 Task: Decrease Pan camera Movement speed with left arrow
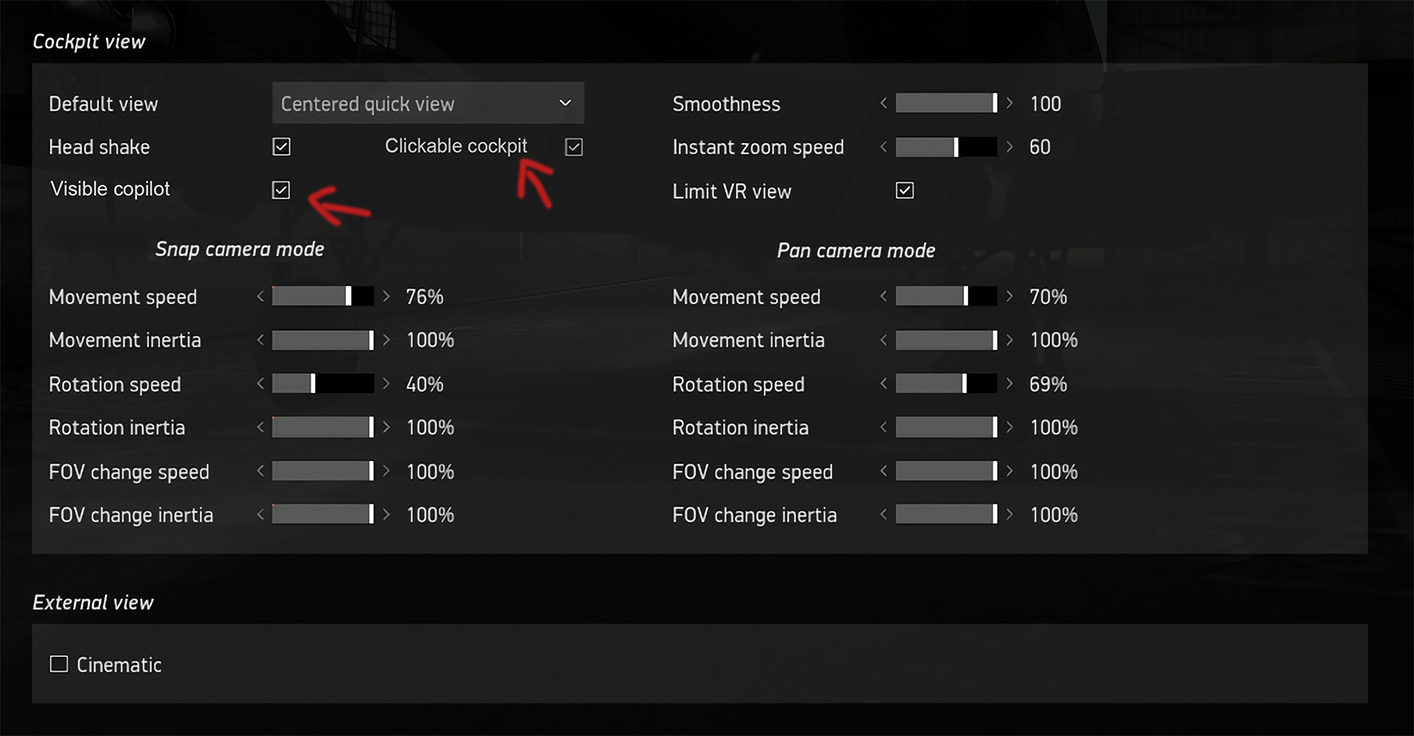(883, 297)
